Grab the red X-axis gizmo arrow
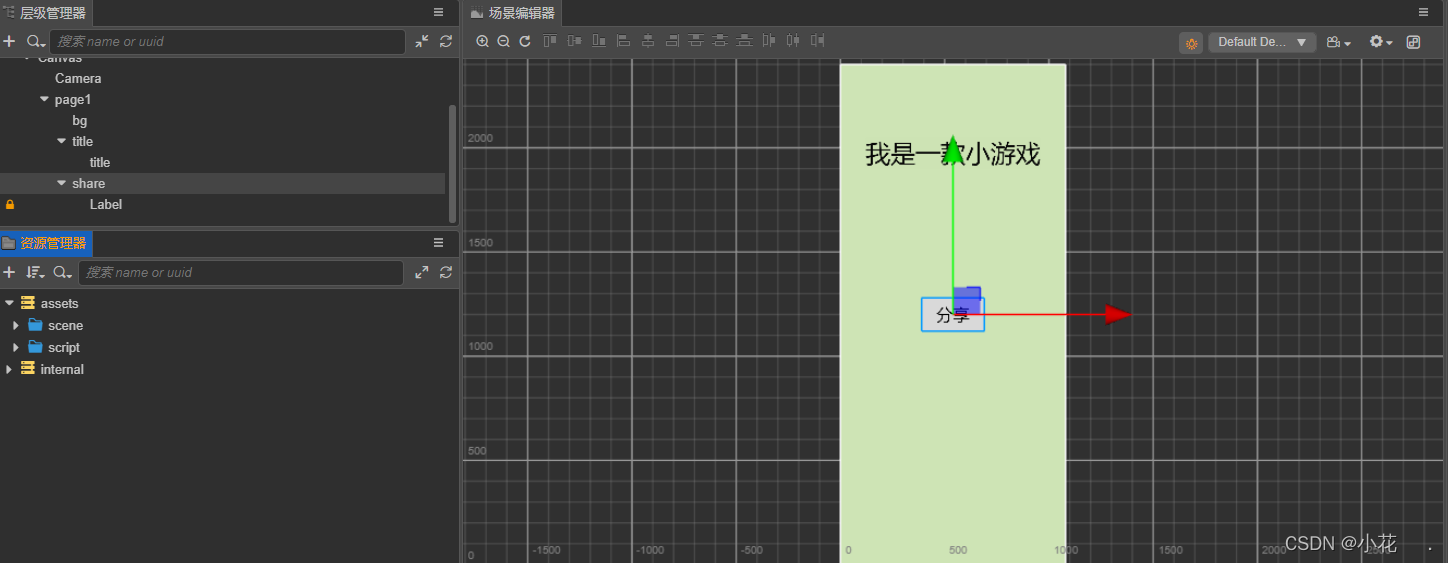Screen dimensions: 1448x563 click(1118, 315)
